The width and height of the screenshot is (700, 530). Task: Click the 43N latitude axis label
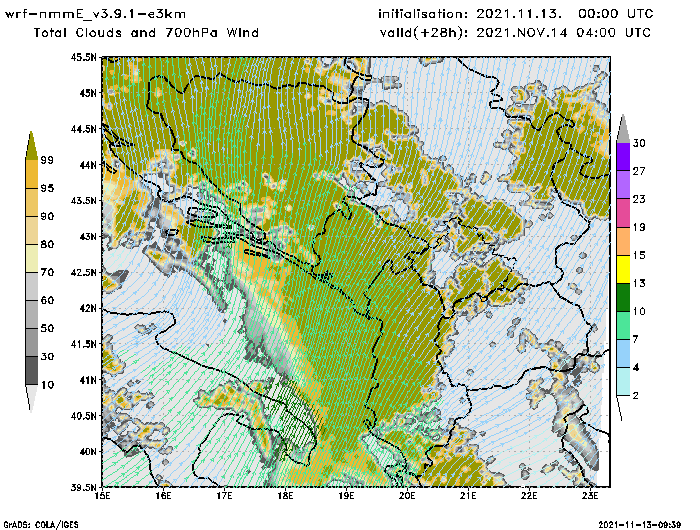[x=88, y=236]
